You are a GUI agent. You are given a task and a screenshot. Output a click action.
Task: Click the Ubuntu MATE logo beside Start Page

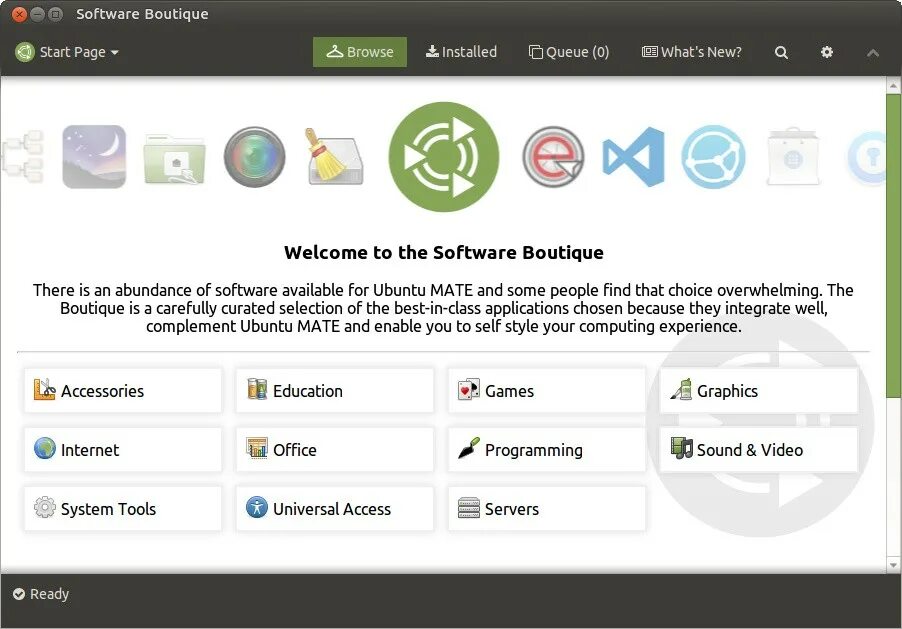[x=25, y=52]
